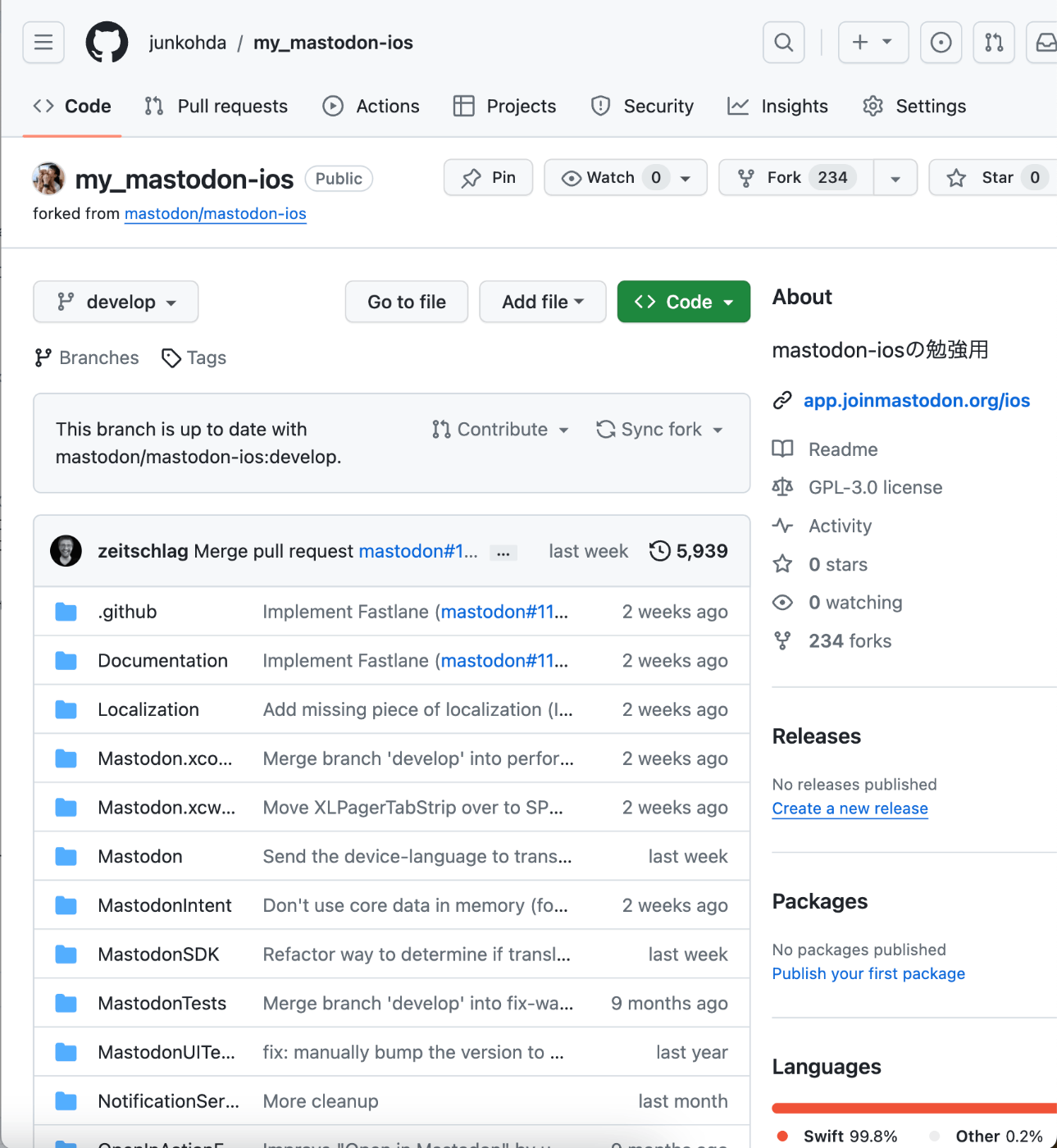This screenshot has height=1148, width=1057.
Task: Open the 5,939 commits history
Action: coord(689,551)
